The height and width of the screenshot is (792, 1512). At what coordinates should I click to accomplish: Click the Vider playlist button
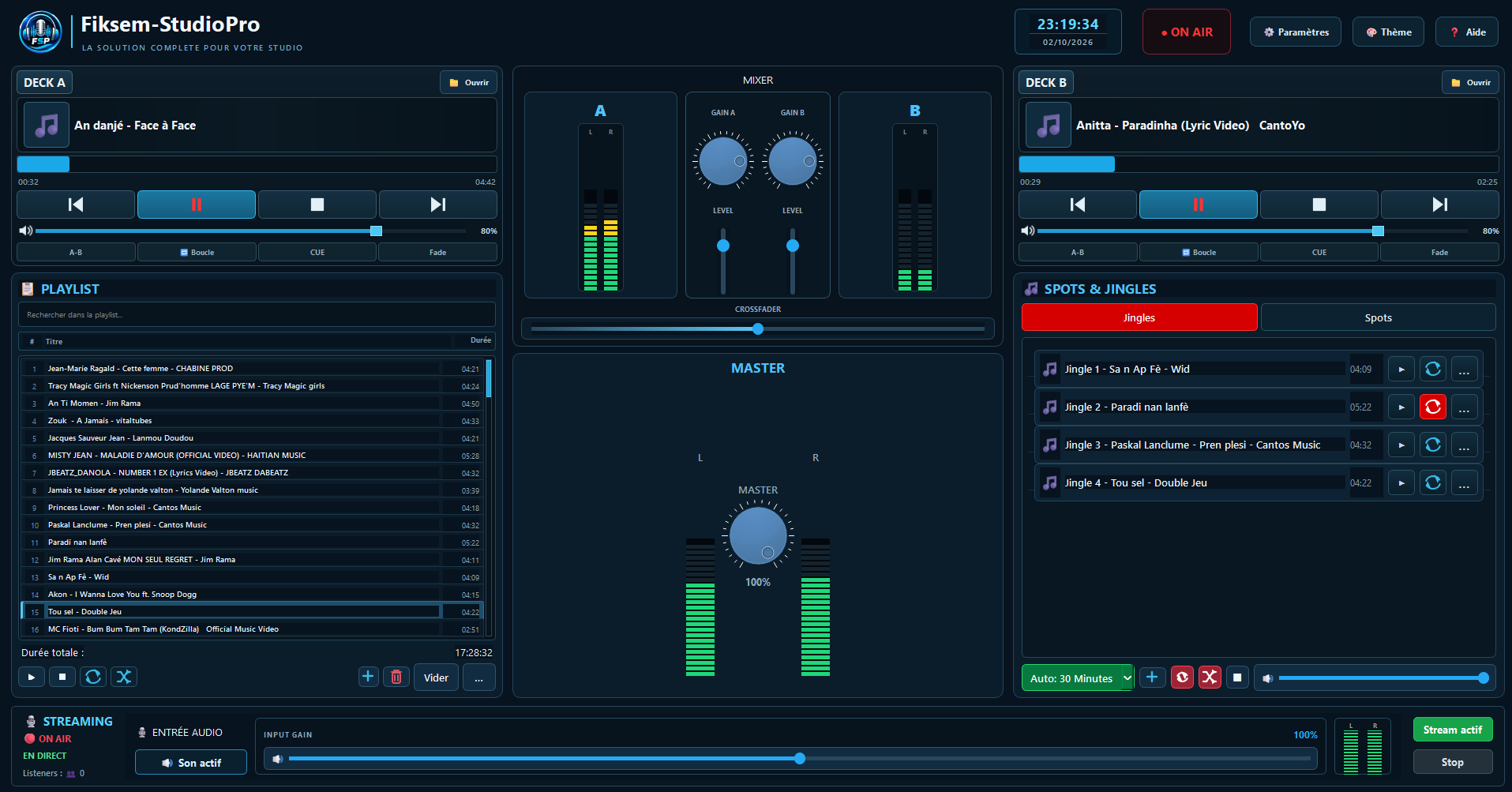tap(436, 678)
